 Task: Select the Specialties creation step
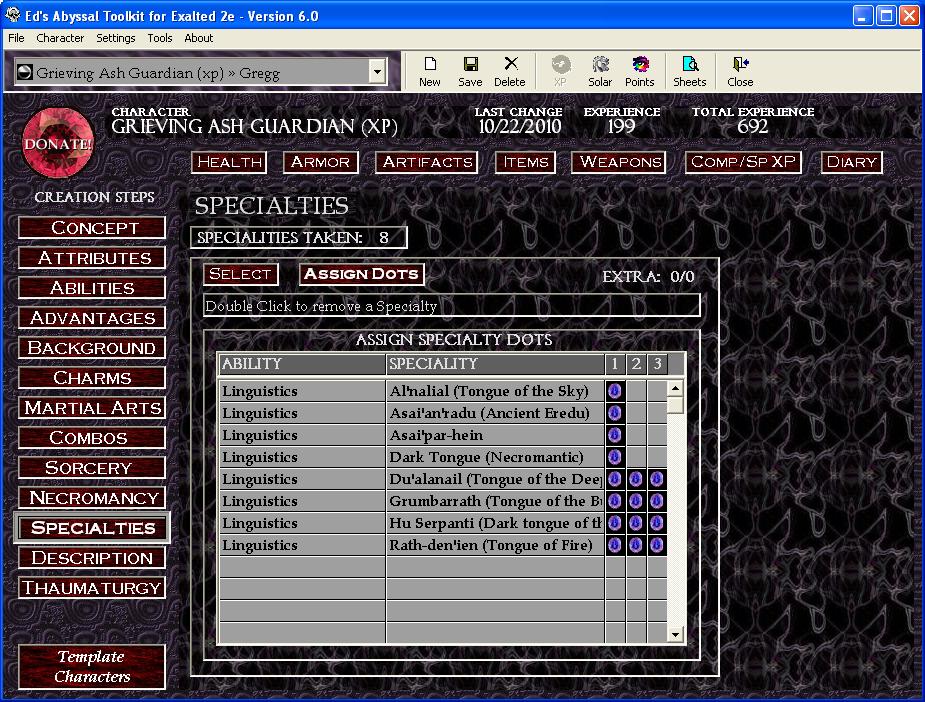(92, 528)
